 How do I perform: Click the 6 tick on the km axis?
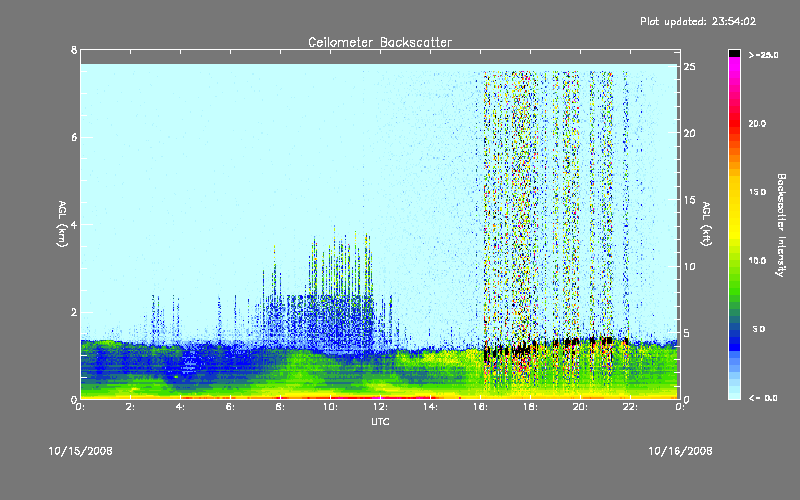click(x=74, y=137)
